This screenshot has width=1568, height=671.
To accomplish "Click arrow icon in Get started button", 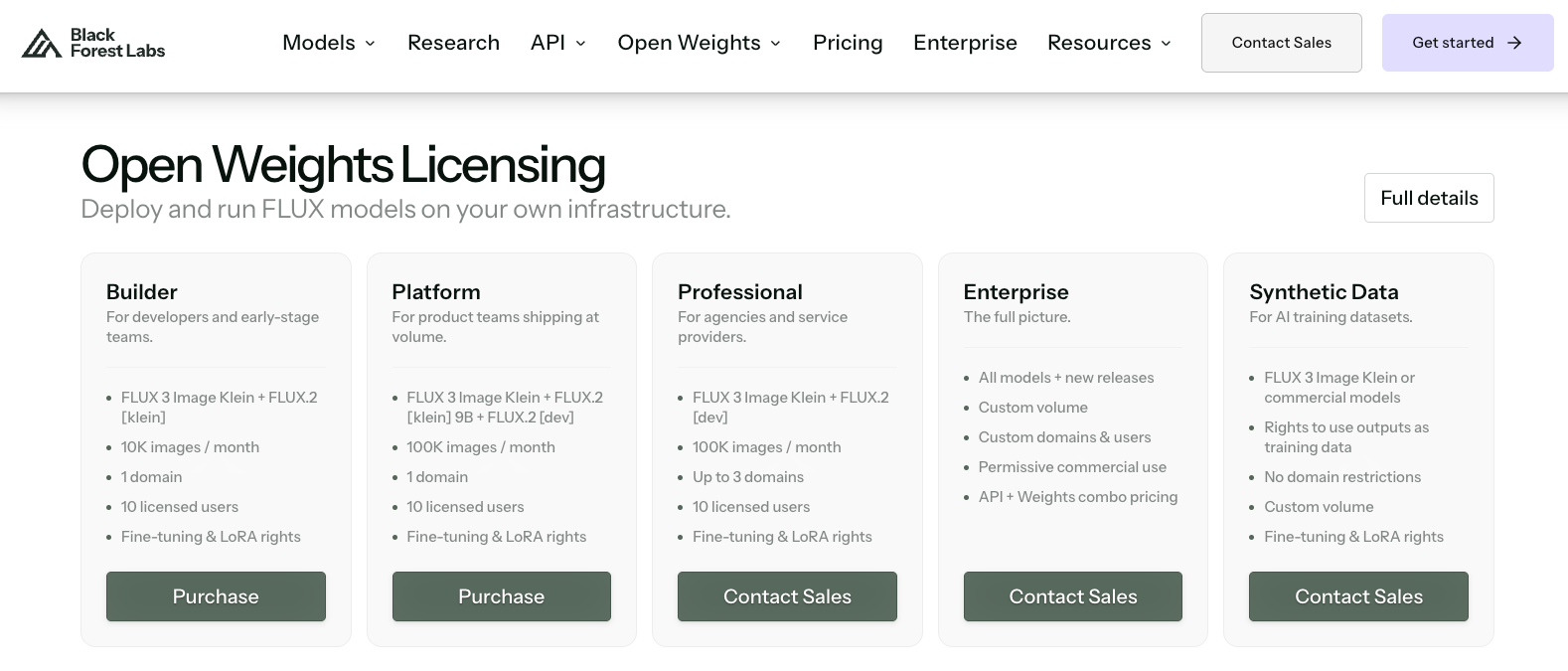I will pyautogui.click(x=1514, y=43).
